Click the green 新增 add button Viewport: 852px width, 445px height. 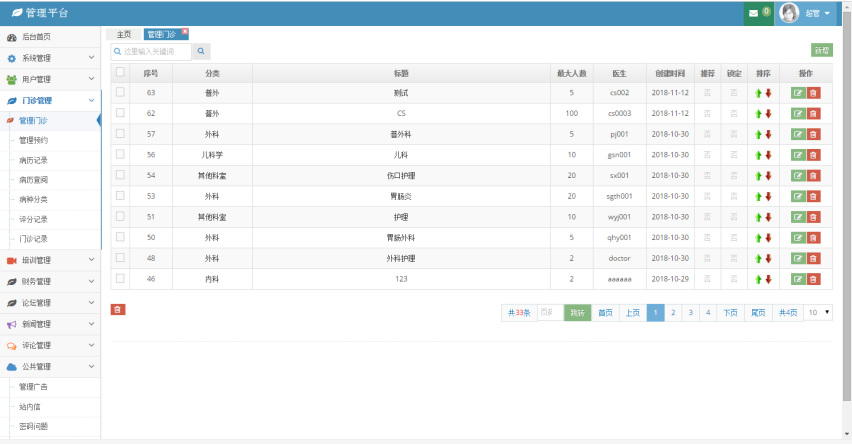pos(822,50)
